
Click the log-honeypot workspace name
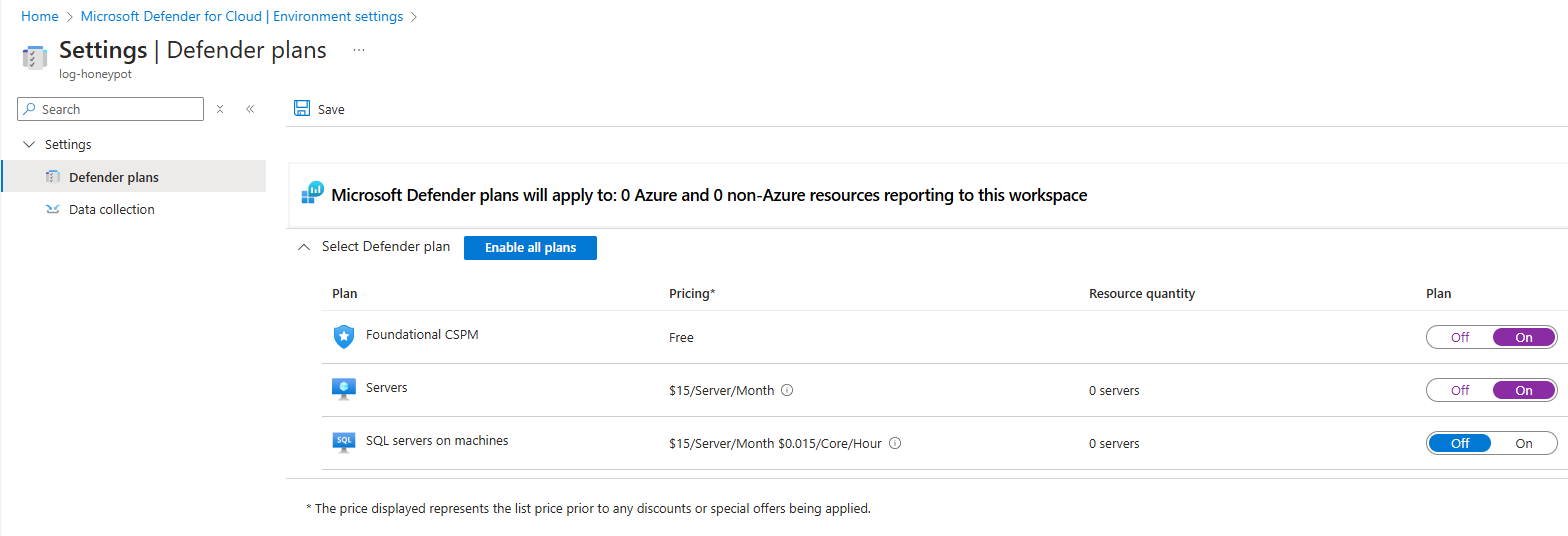pos(95,74)
